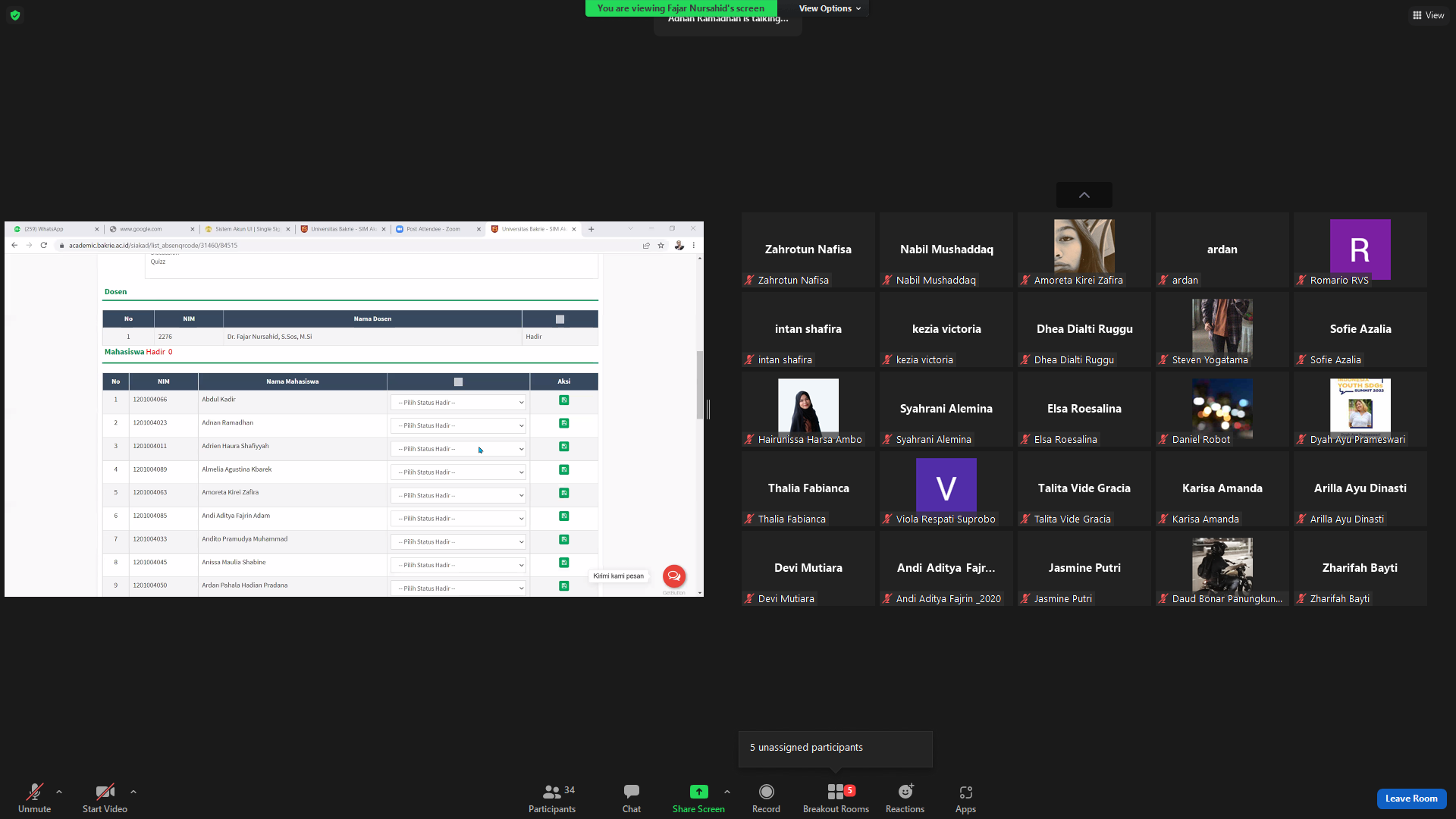Click the webpage vertical scrollbar
1456x819 pixels.
[699, 384]
